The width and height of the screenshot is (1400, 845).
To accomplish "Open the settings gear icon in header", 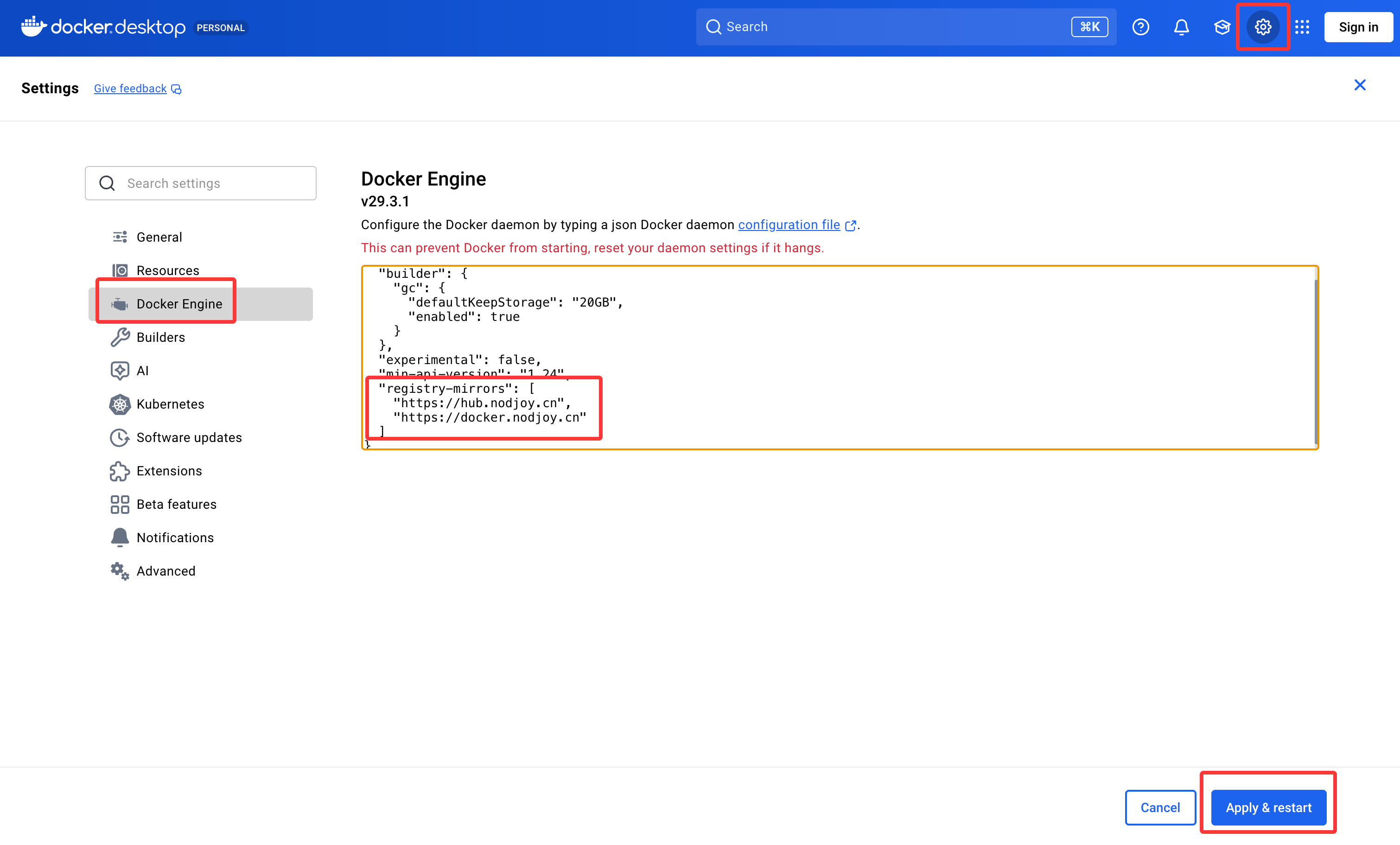I will click(x=1262, y=27).
